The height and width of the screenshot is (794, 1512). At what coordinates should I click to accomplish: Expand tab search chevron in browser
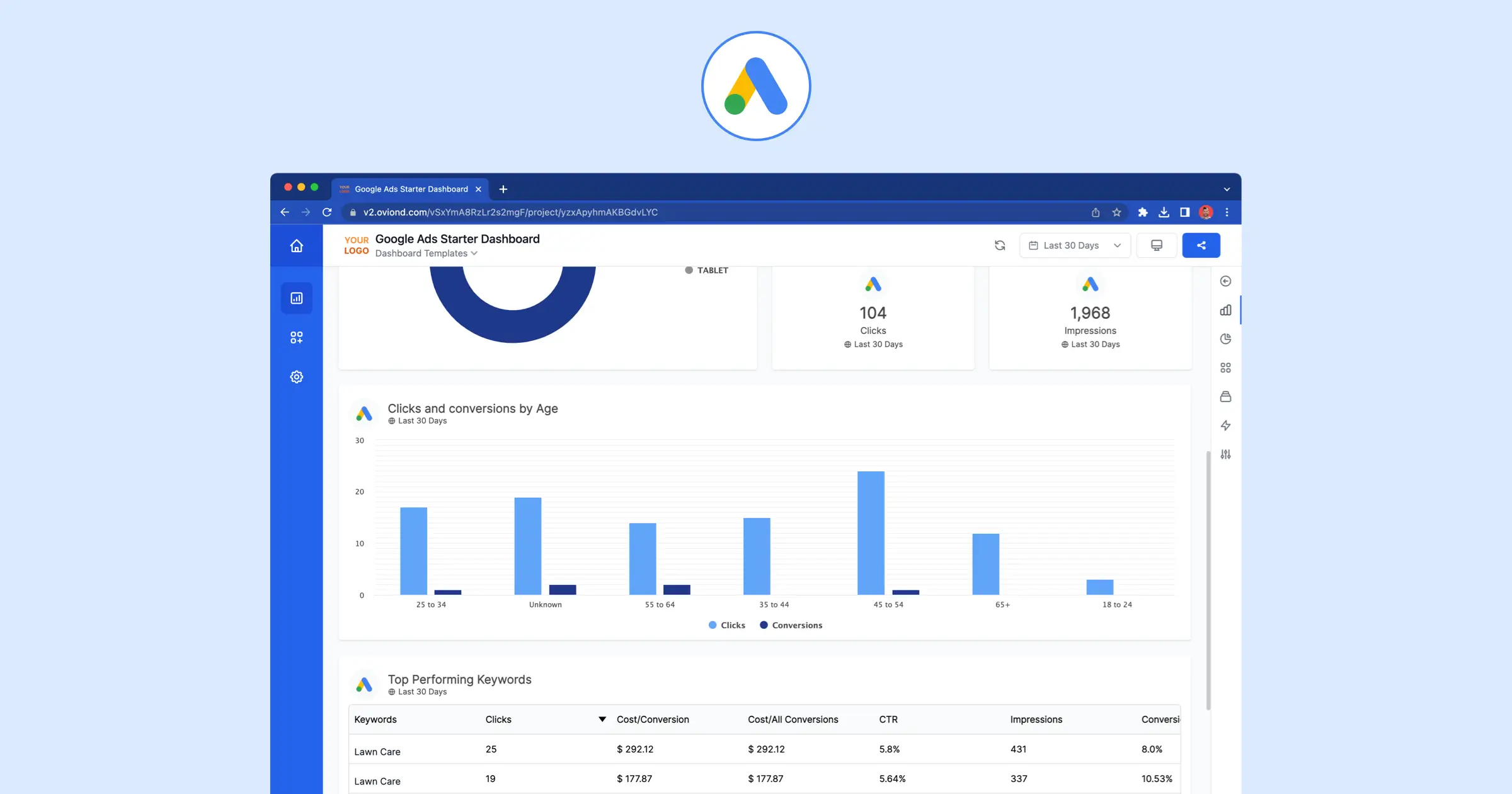tap(1227, 189)
